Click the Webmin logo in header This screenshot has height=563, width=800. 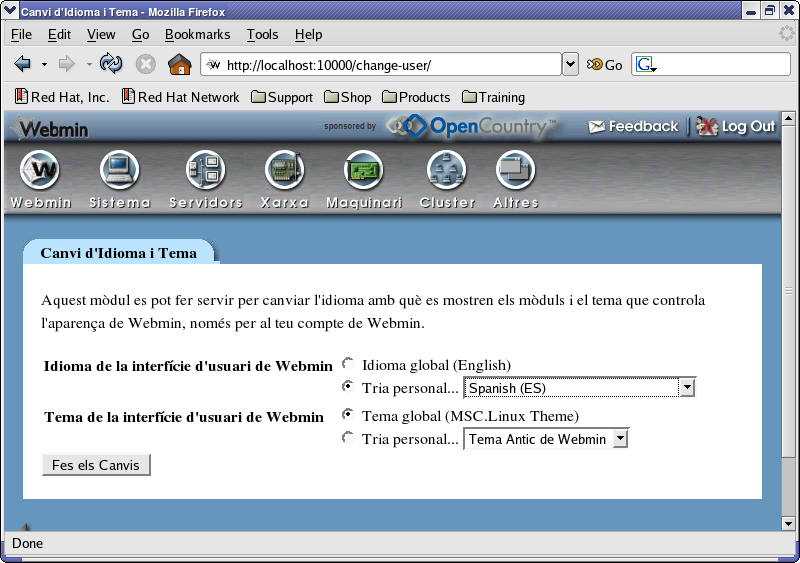click(x=49, y=128)
